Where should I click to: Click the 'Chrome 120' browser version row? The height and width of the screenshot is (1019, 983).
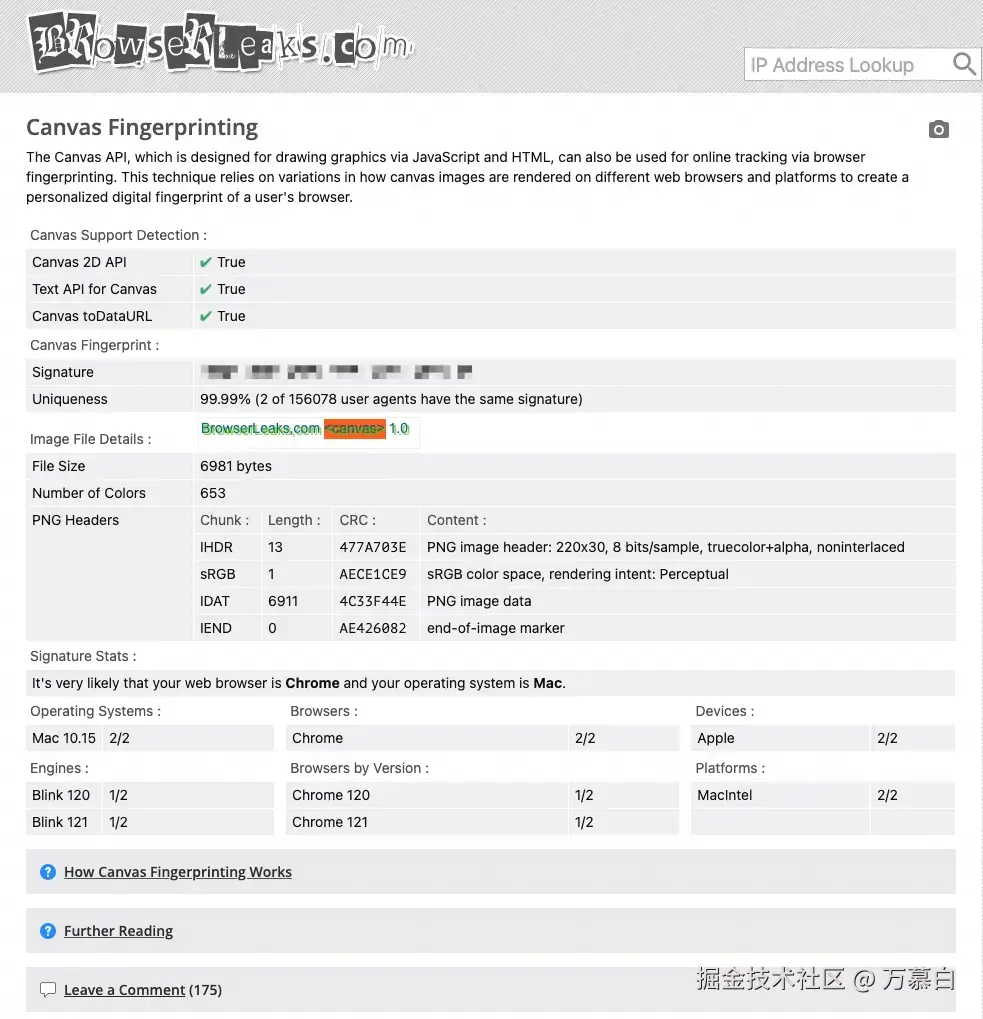(x=482, y=795)
